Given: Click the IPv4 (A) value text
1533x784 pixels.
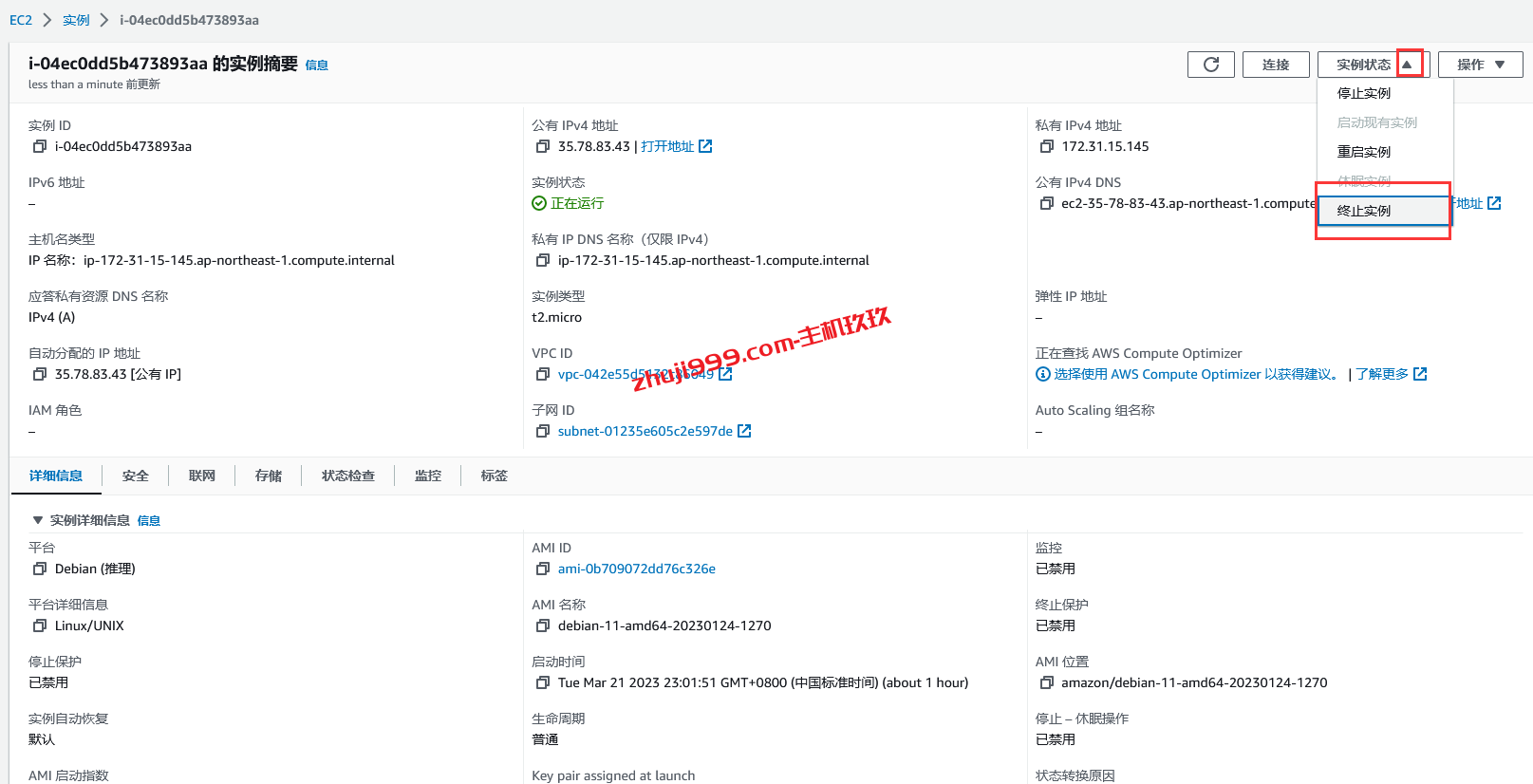Looking at the screenshot, I should coord(51,317).
